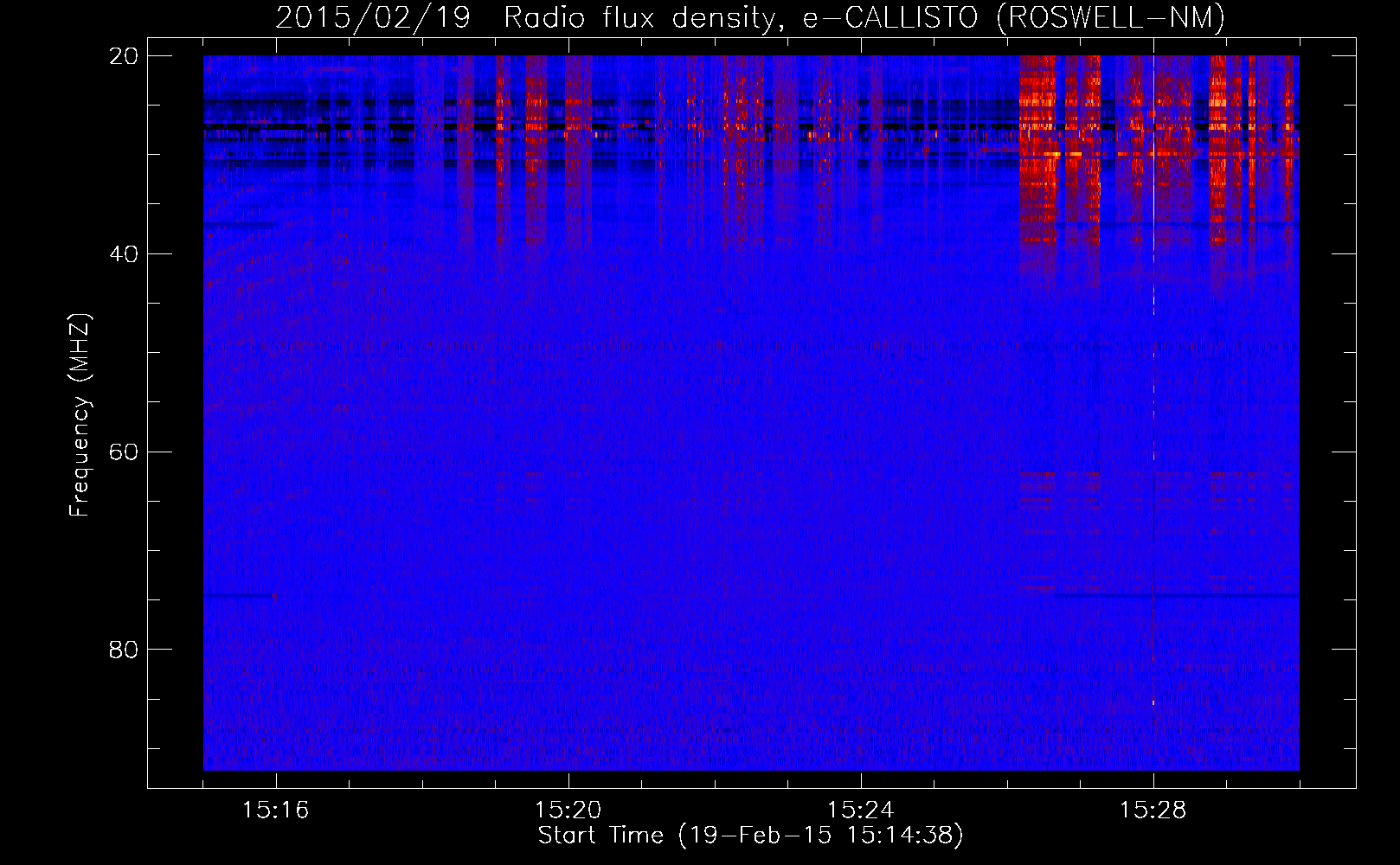Click the 'Start Time (19-Feb-15 15:14:38)' label

coord(750,836)
